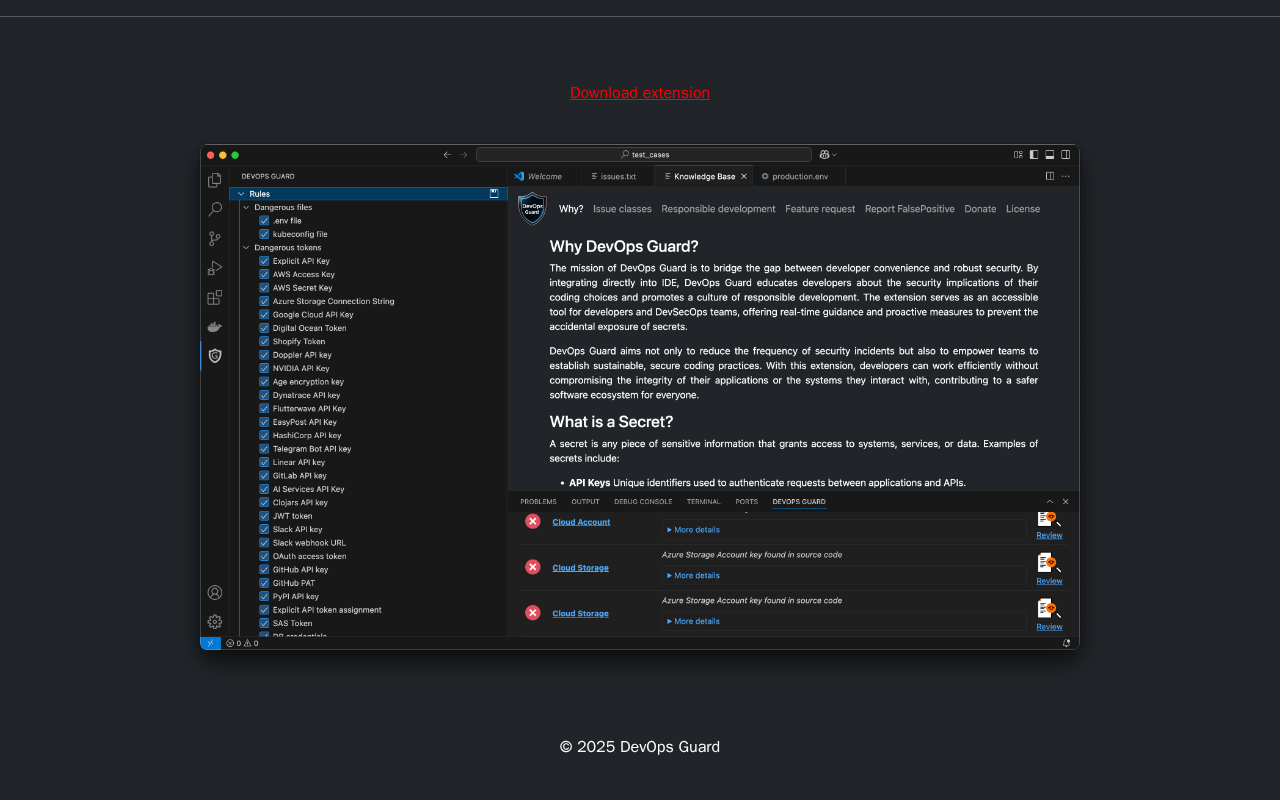
Task: Expand More details under first Cloud Storage
Action: click(694, 576)
